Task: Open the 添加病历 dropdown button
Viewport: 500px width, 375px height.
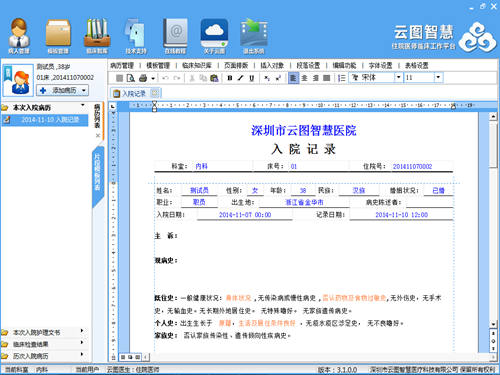Action: click(62, 90)
